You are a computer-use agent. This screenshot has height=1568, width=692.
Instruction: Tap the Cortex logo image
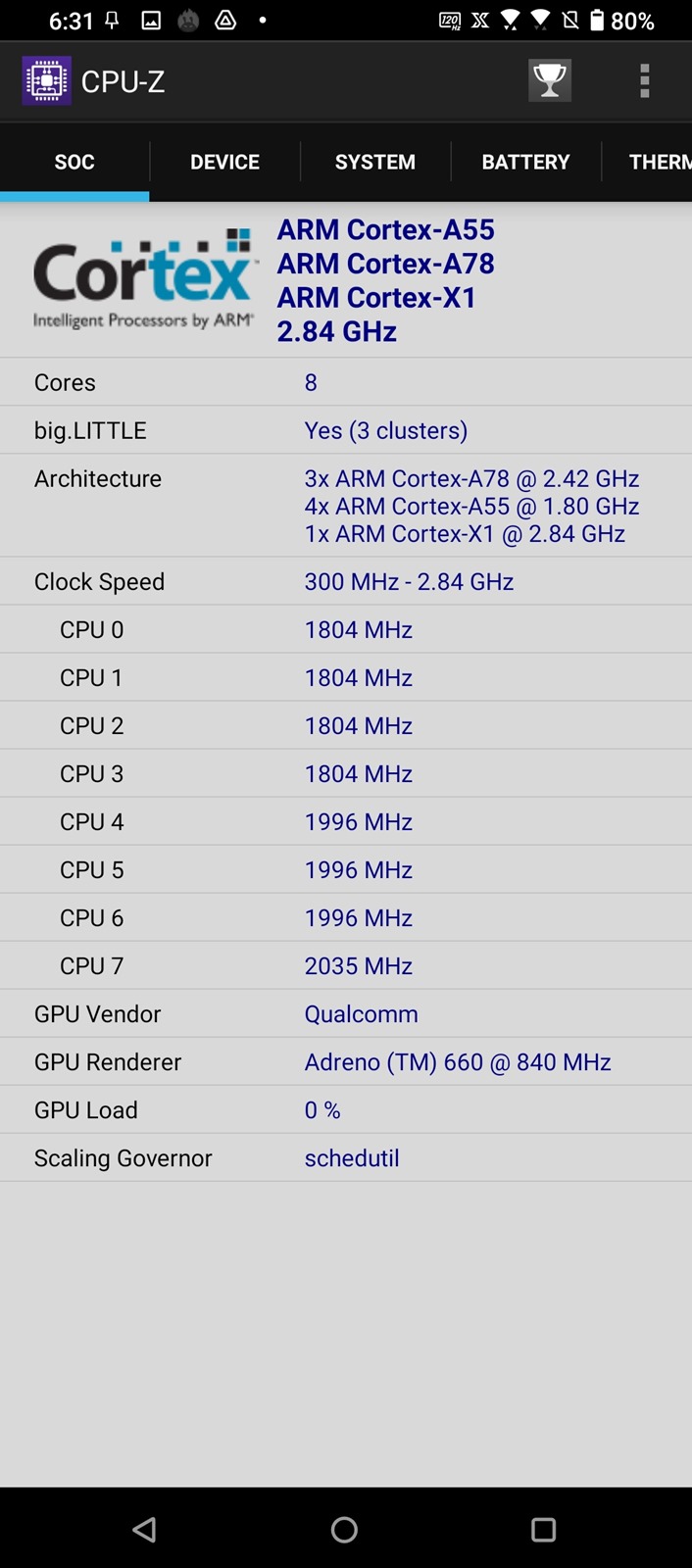[x=144, y=279]
